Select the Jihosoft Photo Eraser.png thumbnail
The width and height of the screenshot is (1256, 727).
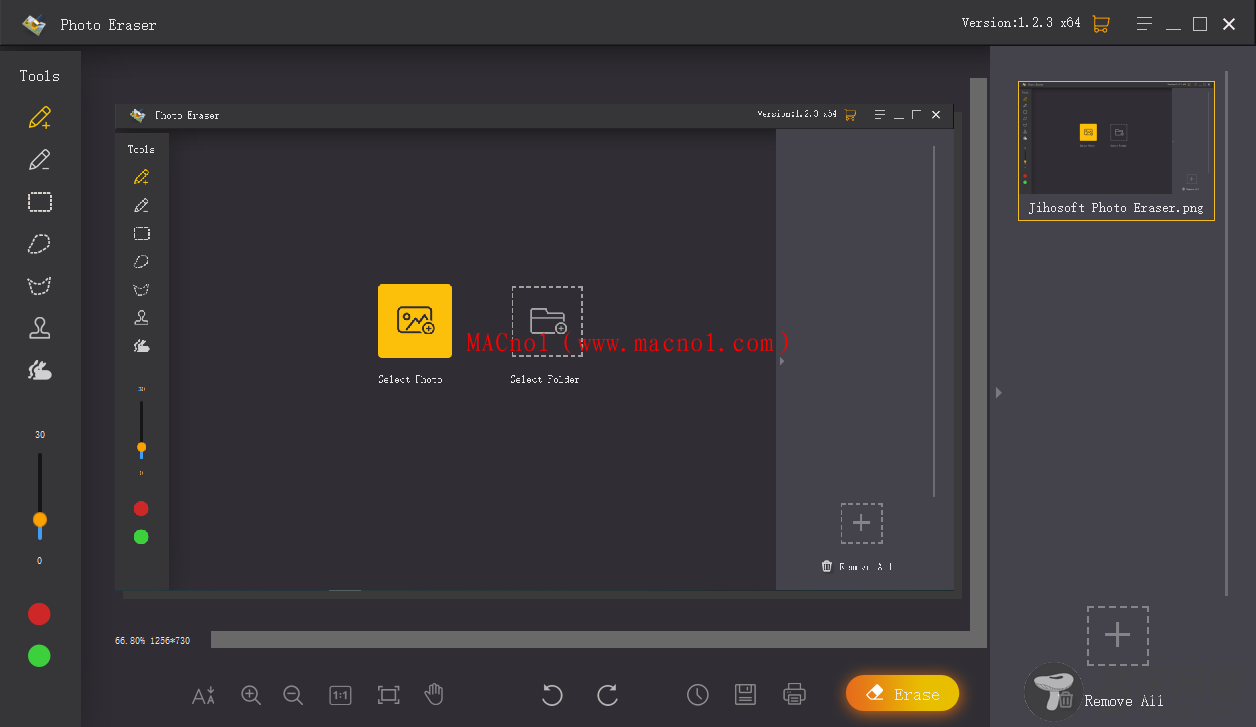point(1116,151)
